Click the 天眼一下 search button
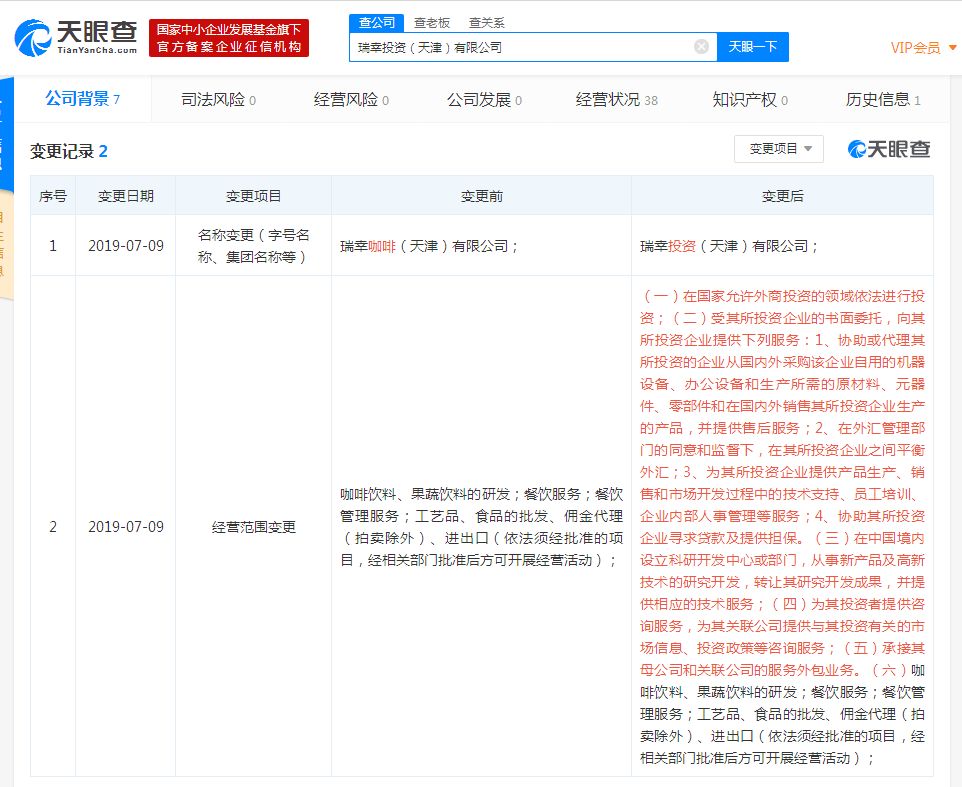962x787 pixels. [x=753, y=47]
